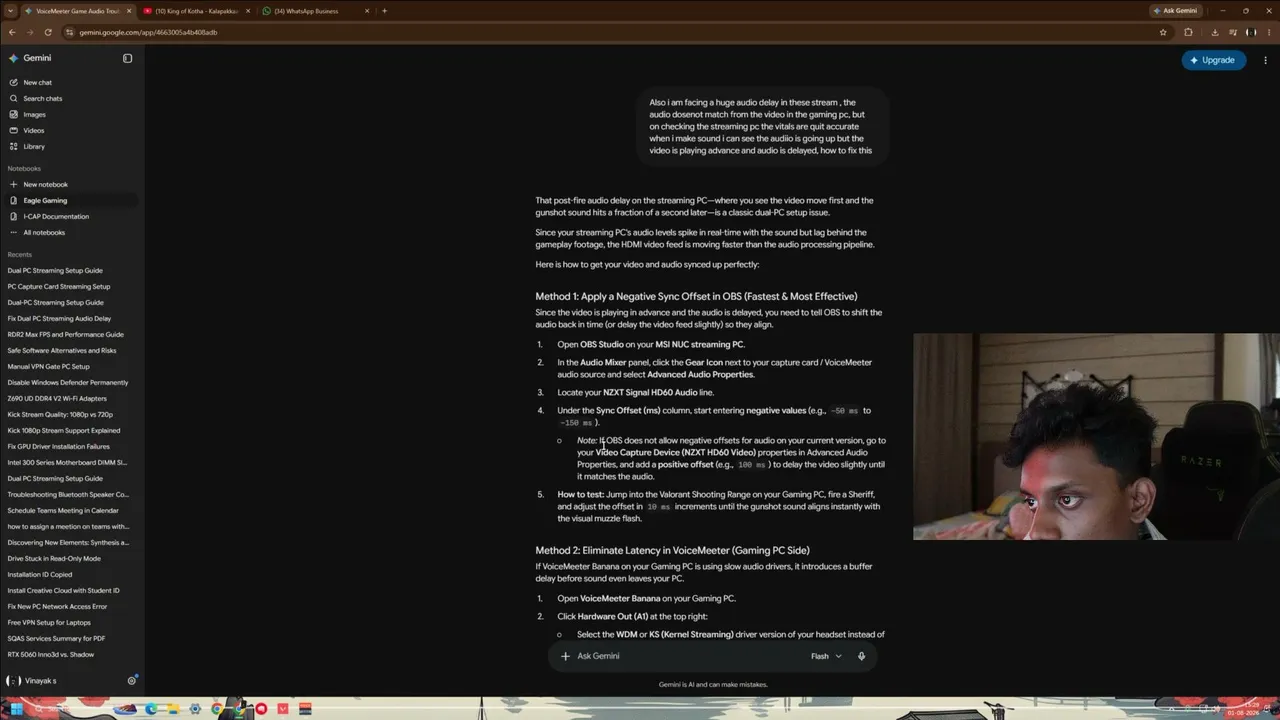This screenshot has height=720, width=1280.
Task: Open recent chat Z690 UD DDR4 V2 Wi-Fi Adapters
Action: [57, 398]
